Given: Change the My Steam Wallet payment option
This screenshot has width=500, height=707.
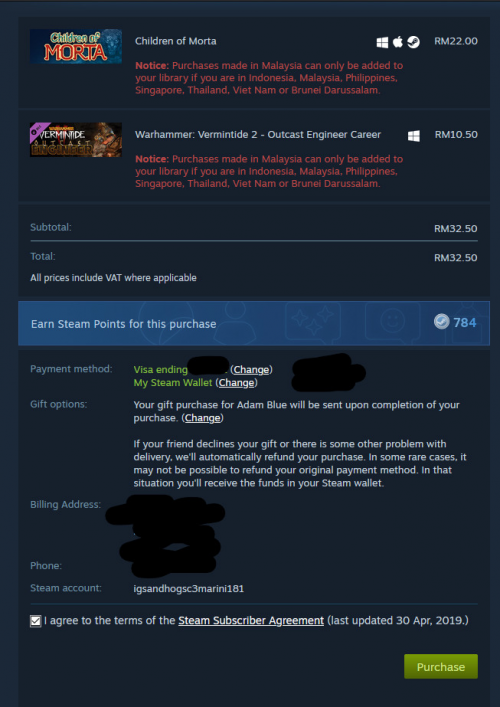Looking at the screenshot, I should 236,383.
